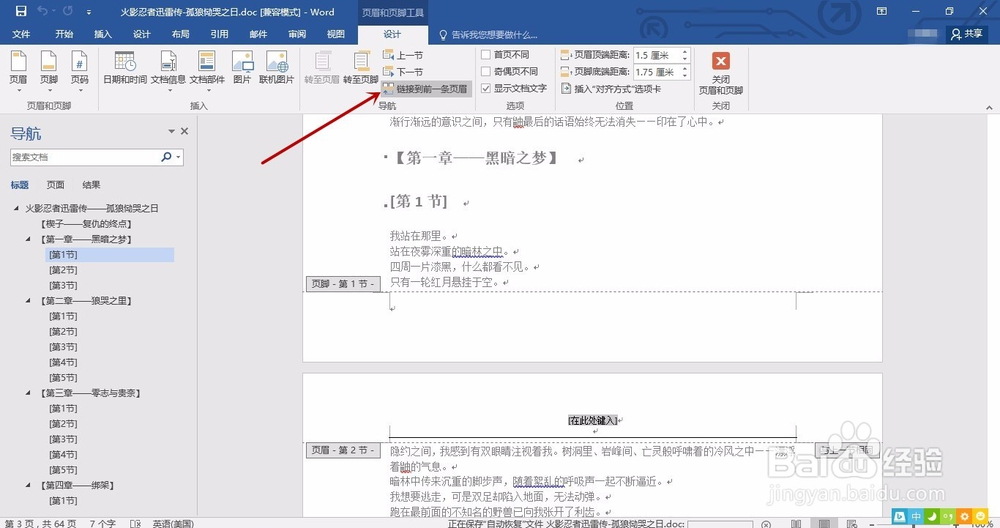Screen dimensions: 1000x528
Task: Click the 【第一章——黑暗之梦】 heading in document
Action: coord(475,158)
